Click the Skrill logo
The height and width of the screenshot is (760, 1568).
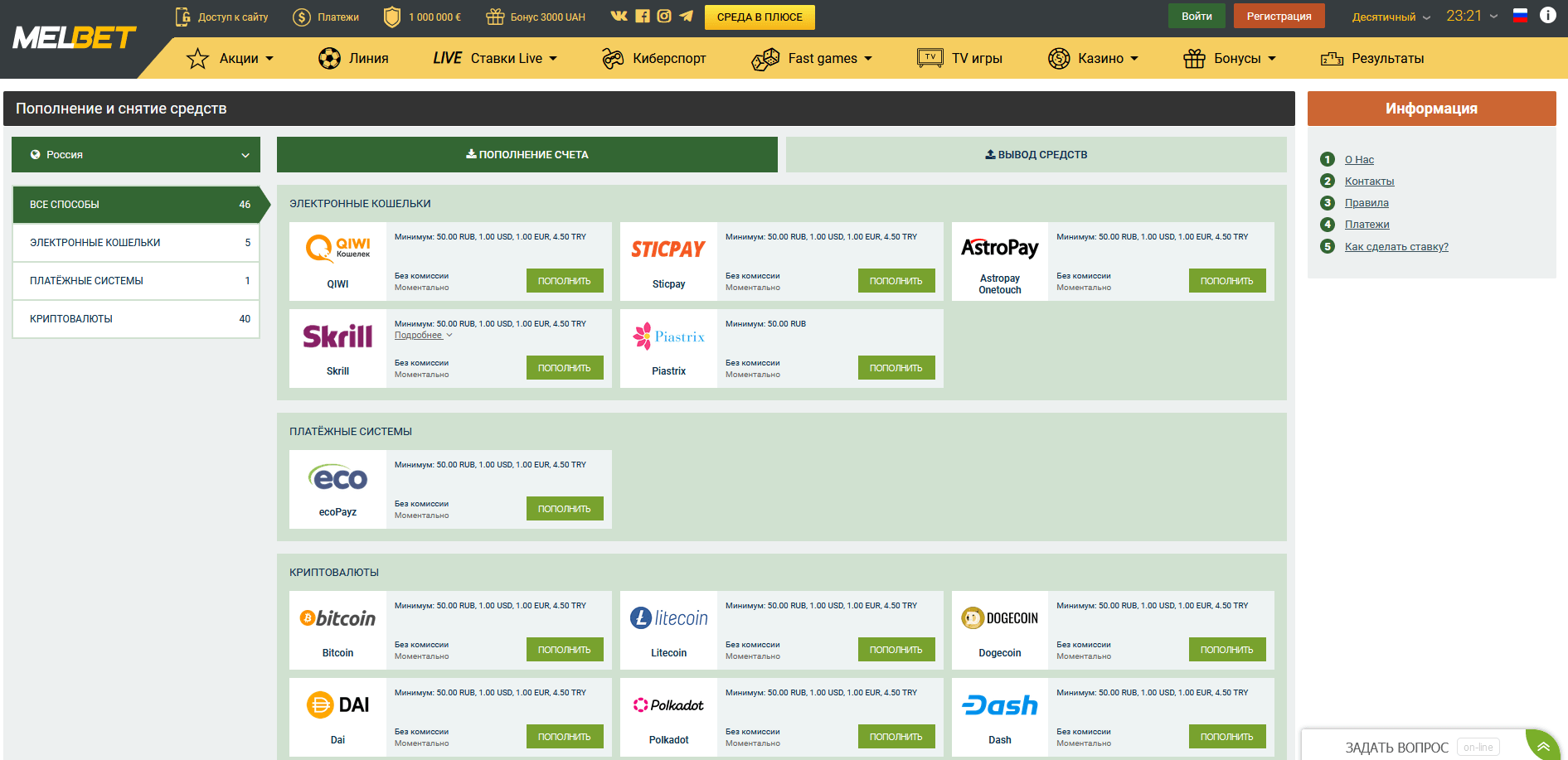tap(337, 336)
